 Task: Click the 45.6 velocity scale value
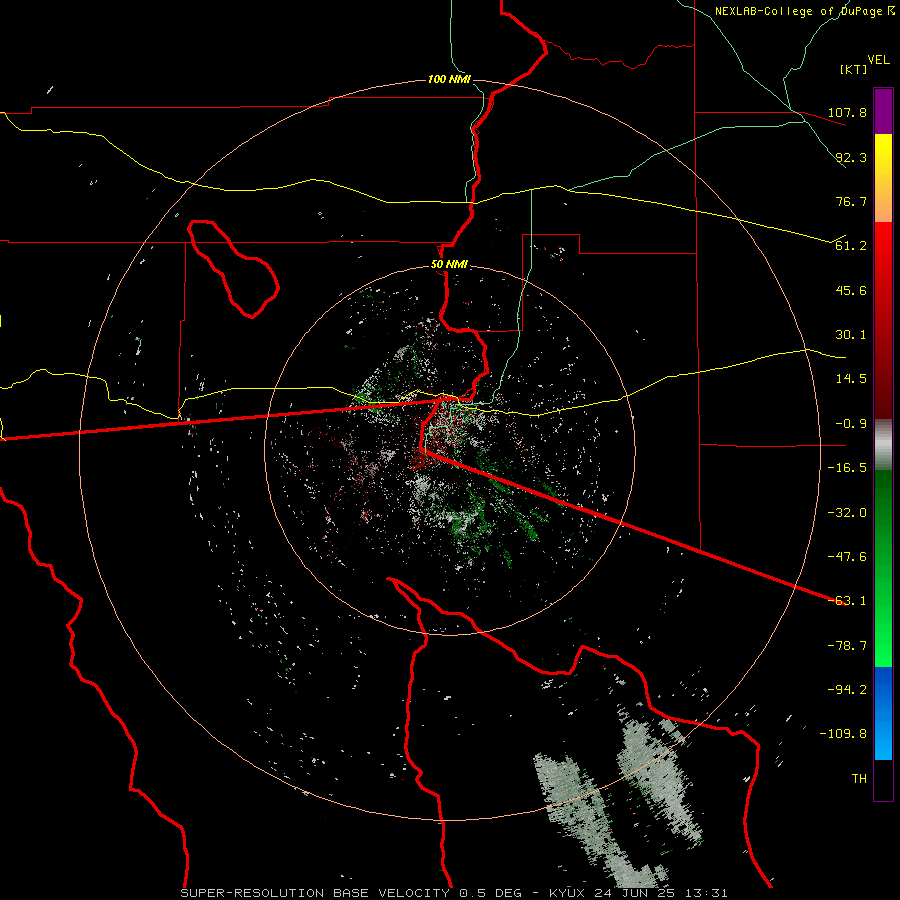click(x=851, y=290)
